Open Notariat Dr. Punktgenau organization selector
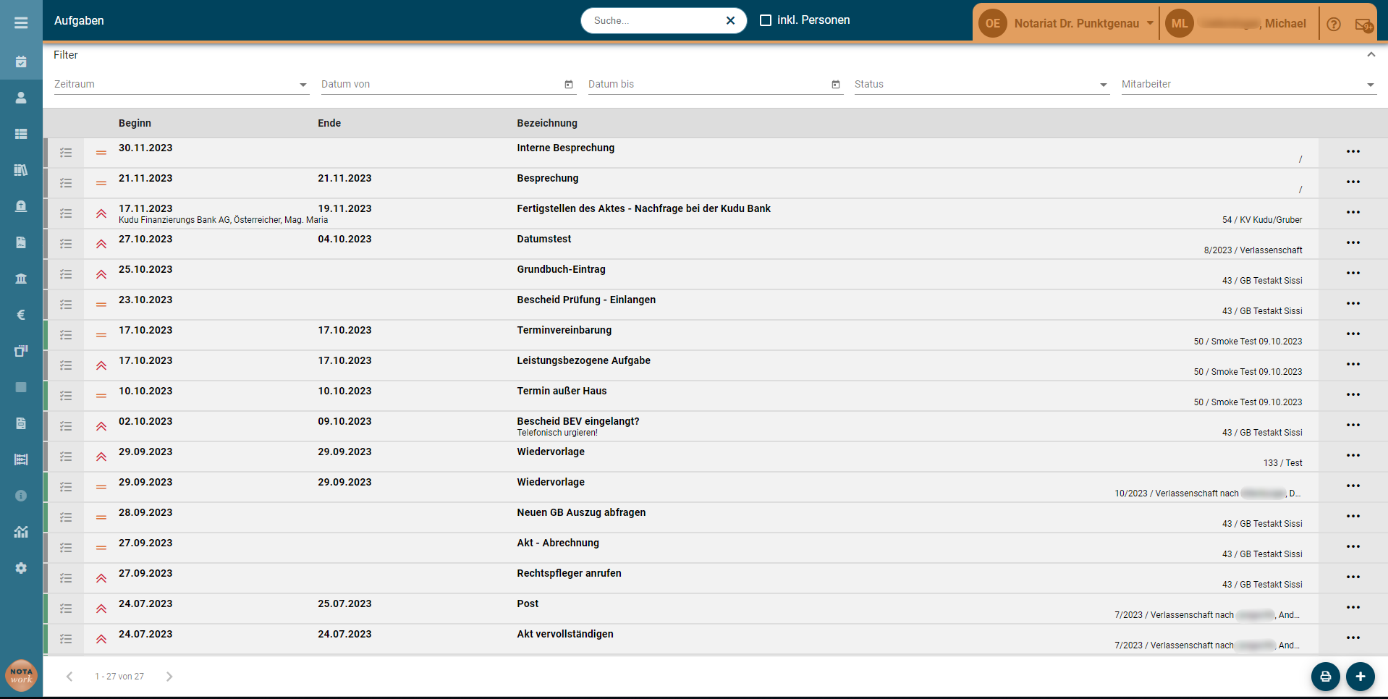The height and width of the screenshot is (699, 1388). [x=1066, y=23]
